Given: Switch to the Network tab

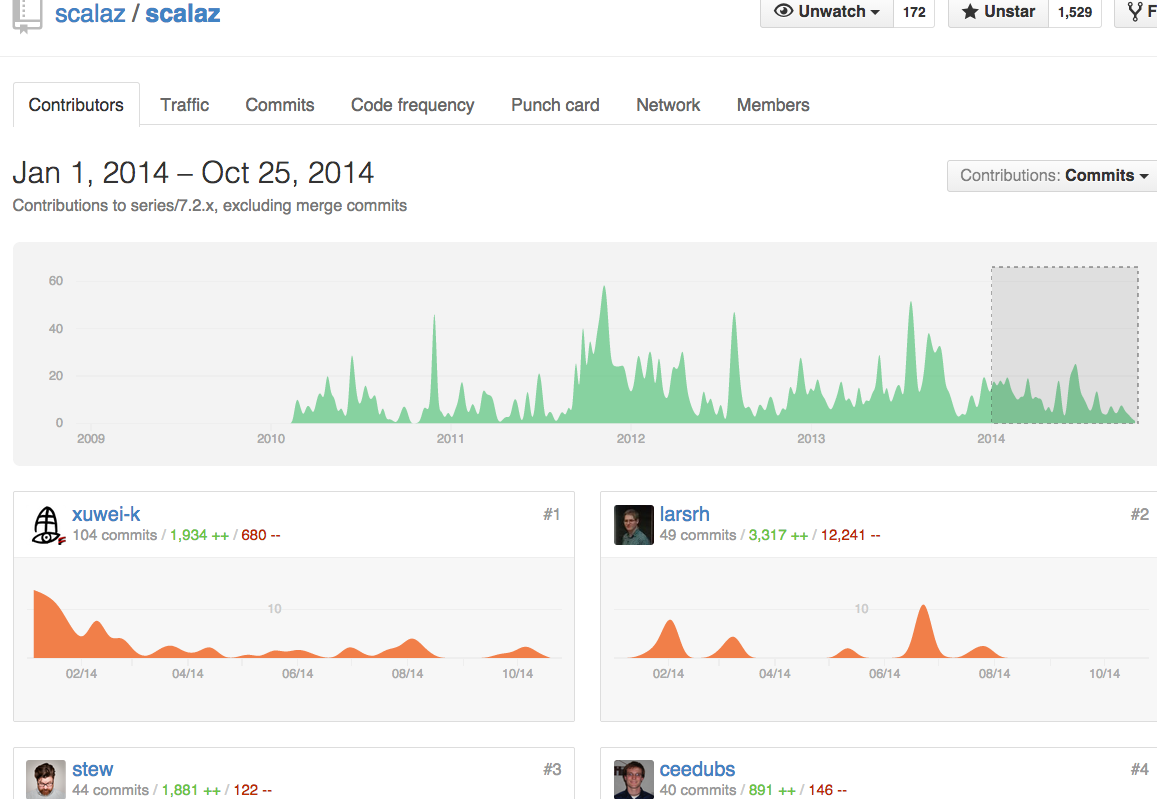Looking at the screenshot, I should tap(668, 105).
